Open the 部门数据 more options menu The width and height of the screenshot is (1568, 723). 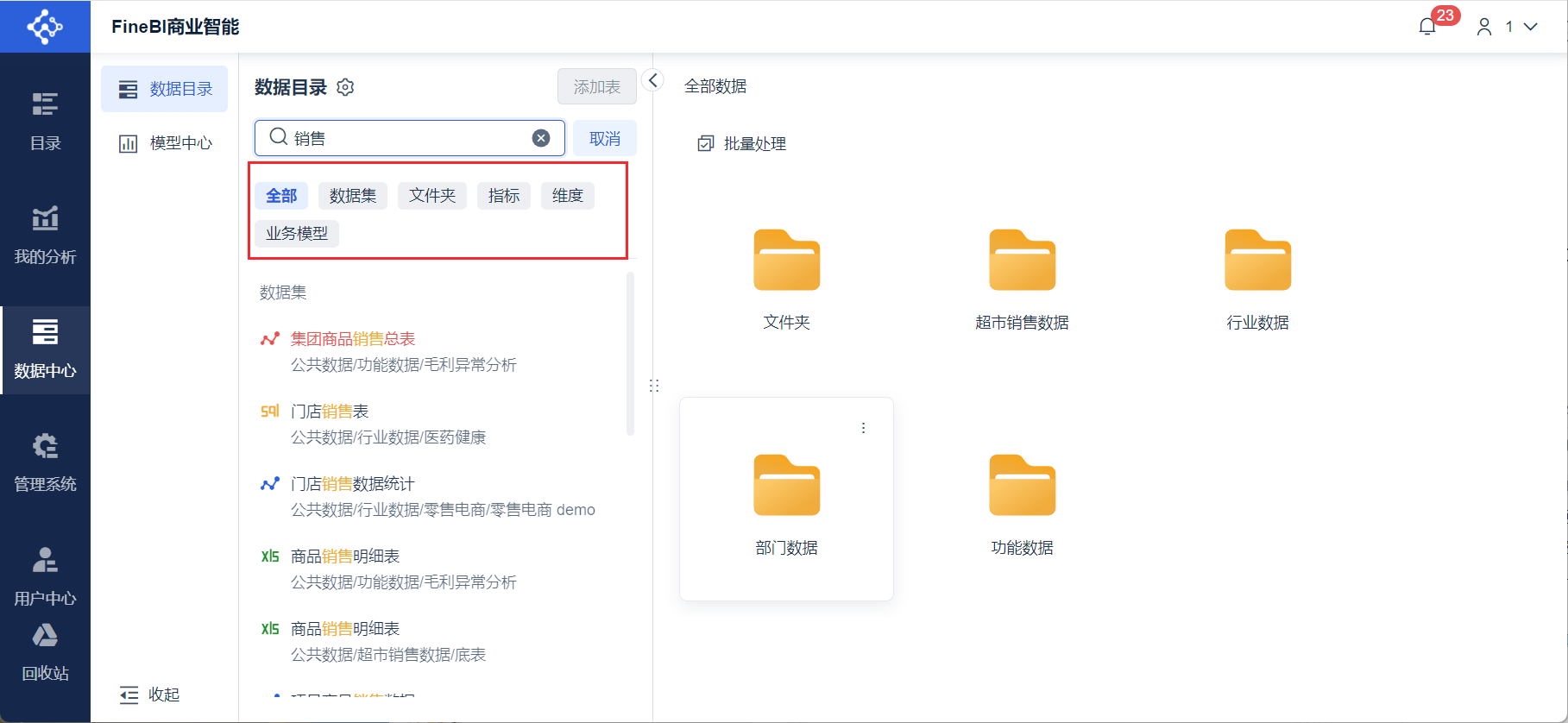863,428
